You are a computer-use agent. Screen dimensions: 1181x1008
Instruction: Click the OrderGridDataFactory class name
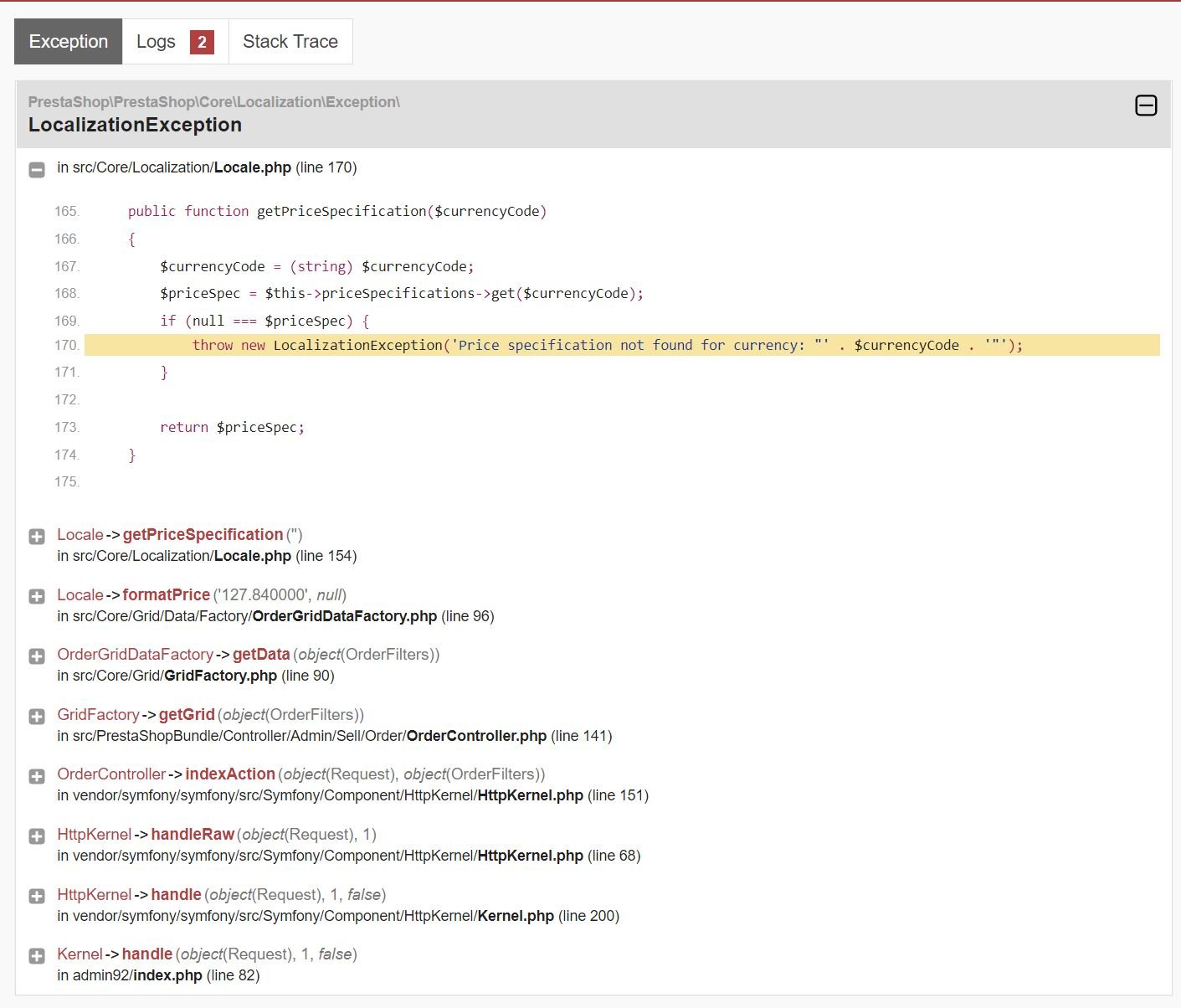[x=136, y=654]
